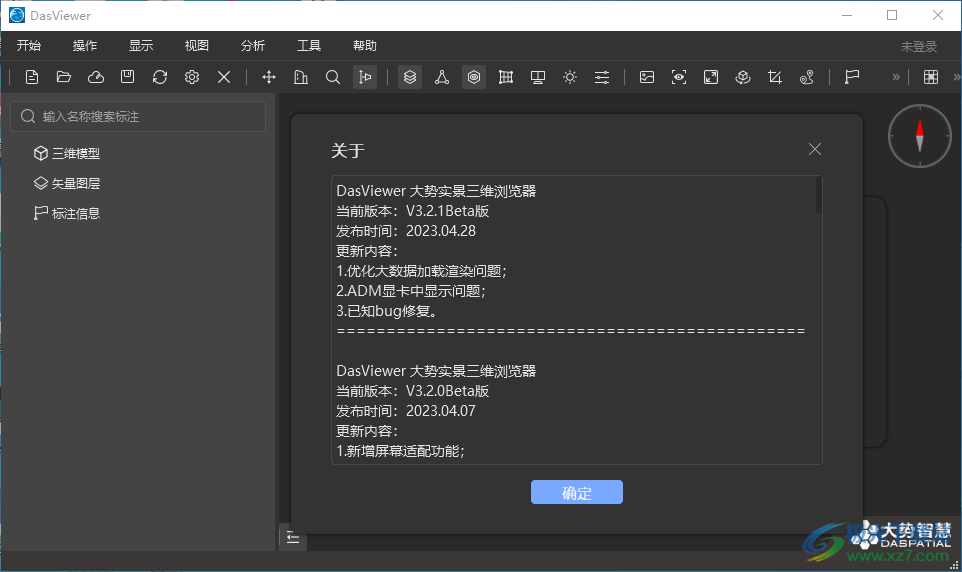This screenshot has height=572, width=962.
Task: Click the new file document icon
Action: 32,77
